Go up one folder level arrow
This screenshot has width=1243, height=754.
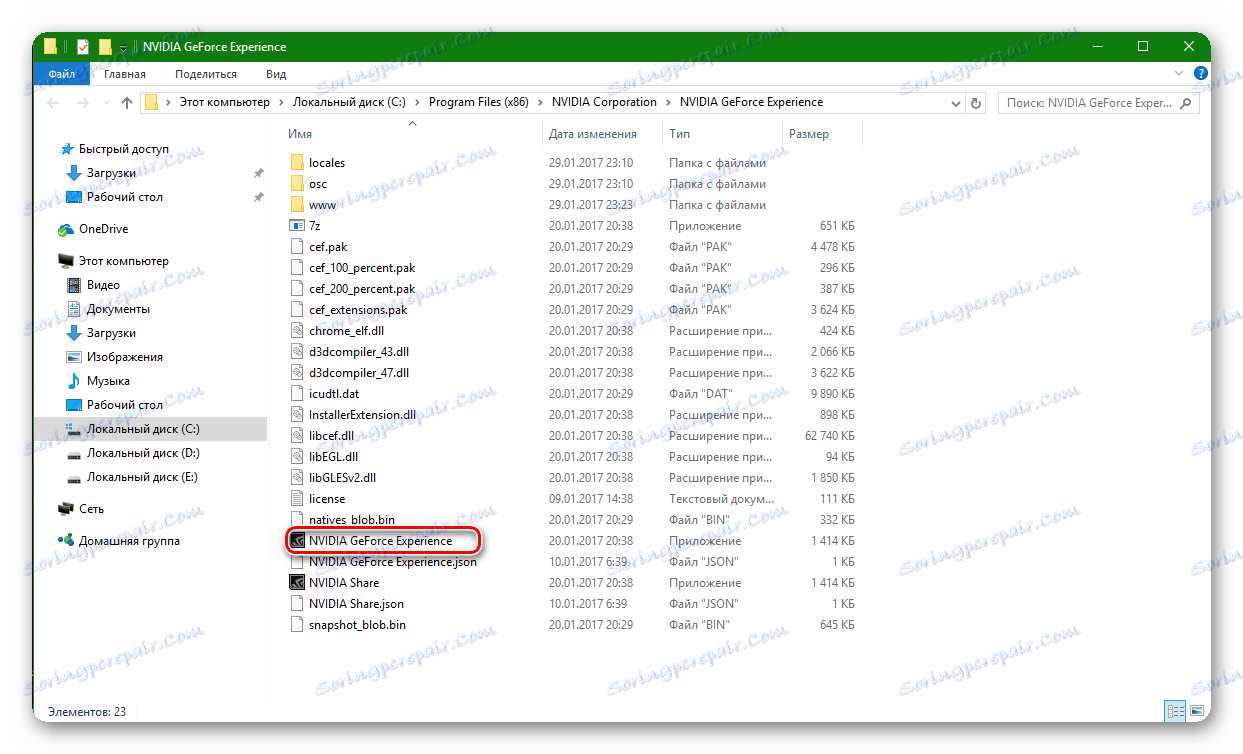(127, 102)
